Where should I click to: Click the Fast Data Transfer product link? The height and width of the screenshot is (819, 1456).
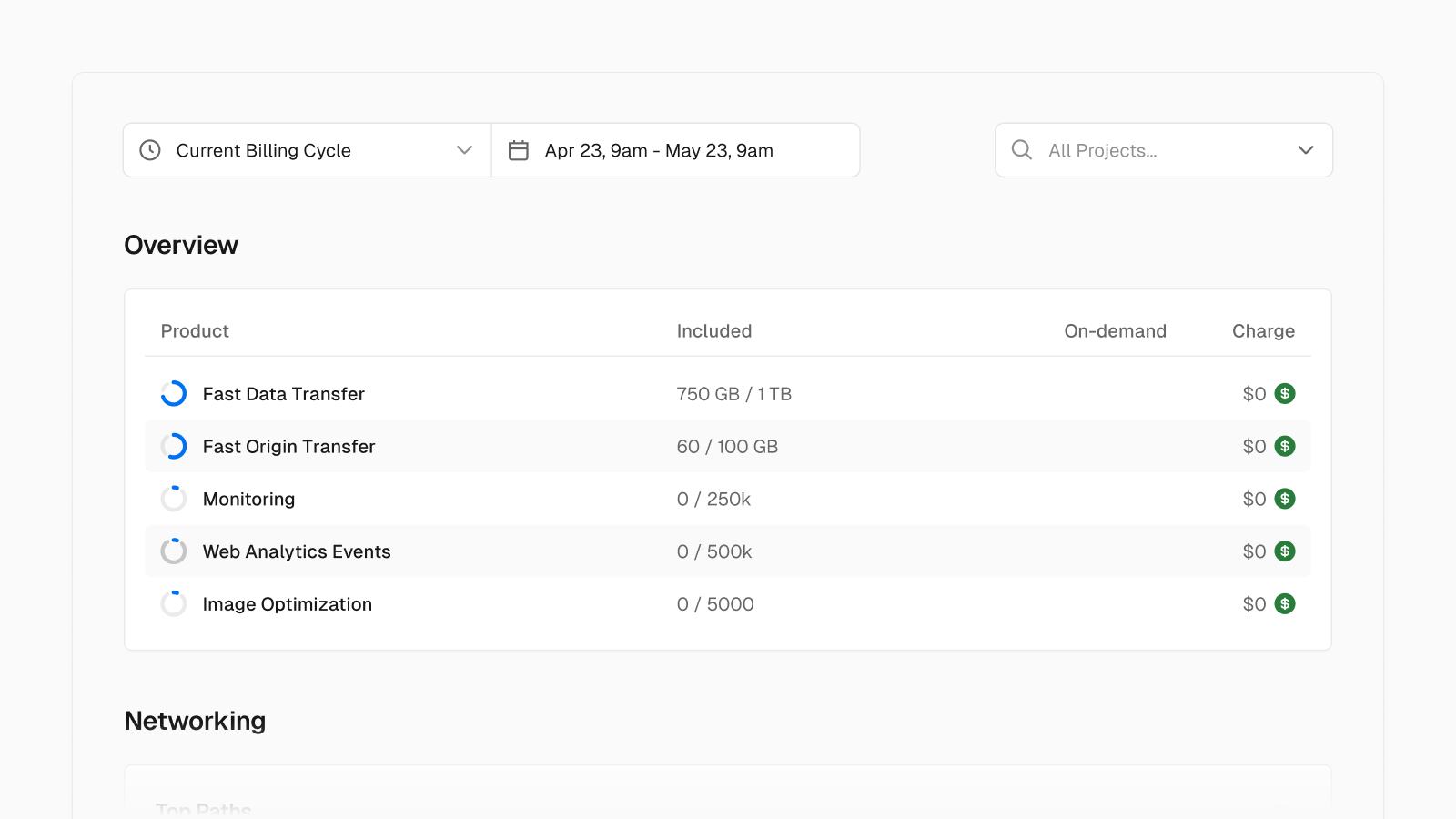pos(283,394)
